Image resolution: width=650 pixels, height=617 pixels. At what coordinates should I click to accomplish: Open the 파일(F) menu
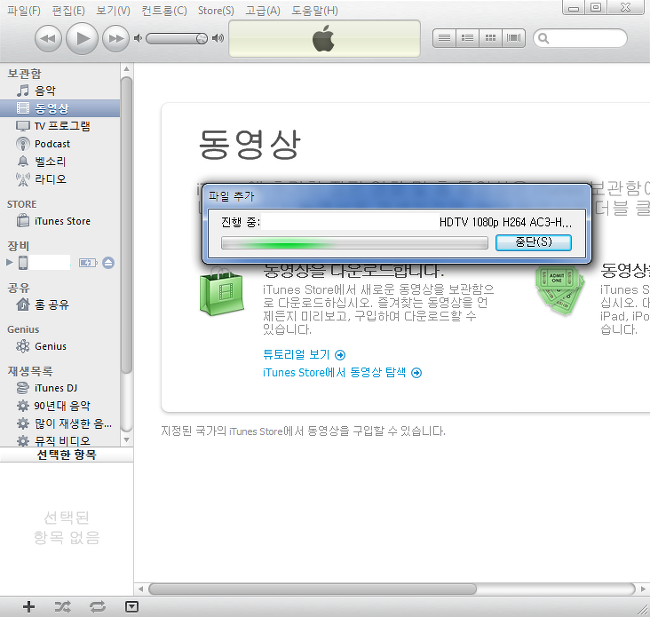click(x=24, y=10)
